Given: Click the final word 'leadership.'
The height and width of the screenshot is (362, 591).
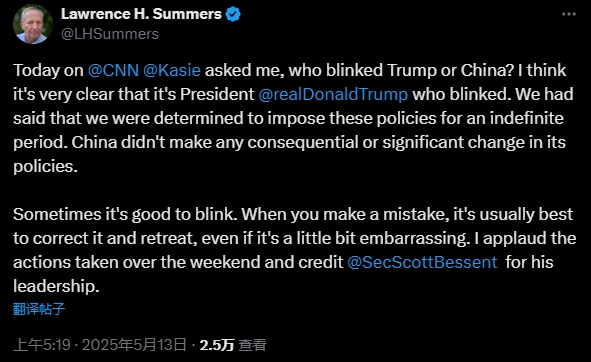Looking at the screenshot, I should [x=56, y=286].
